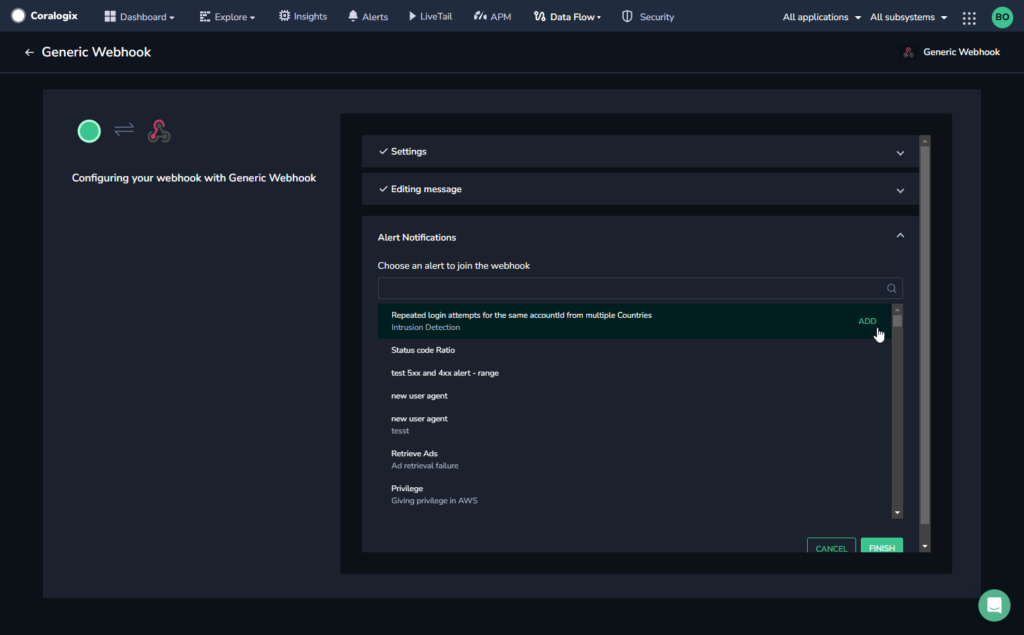Click the Insights gear-chip icon
Viewport: 1024px width, 635px height.
pyautogui.click(x=284, y=16)
